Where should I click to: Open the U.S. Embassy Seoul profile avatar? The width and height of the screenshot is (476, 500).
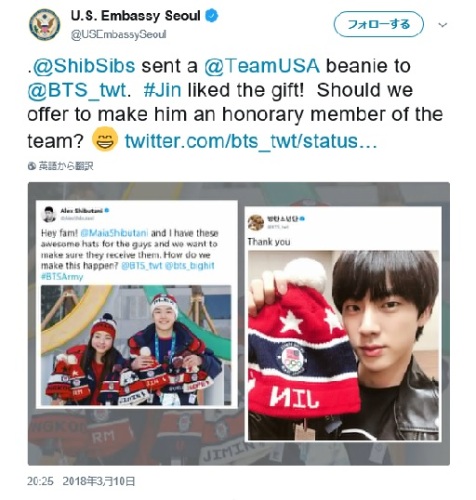pos(45,25)
